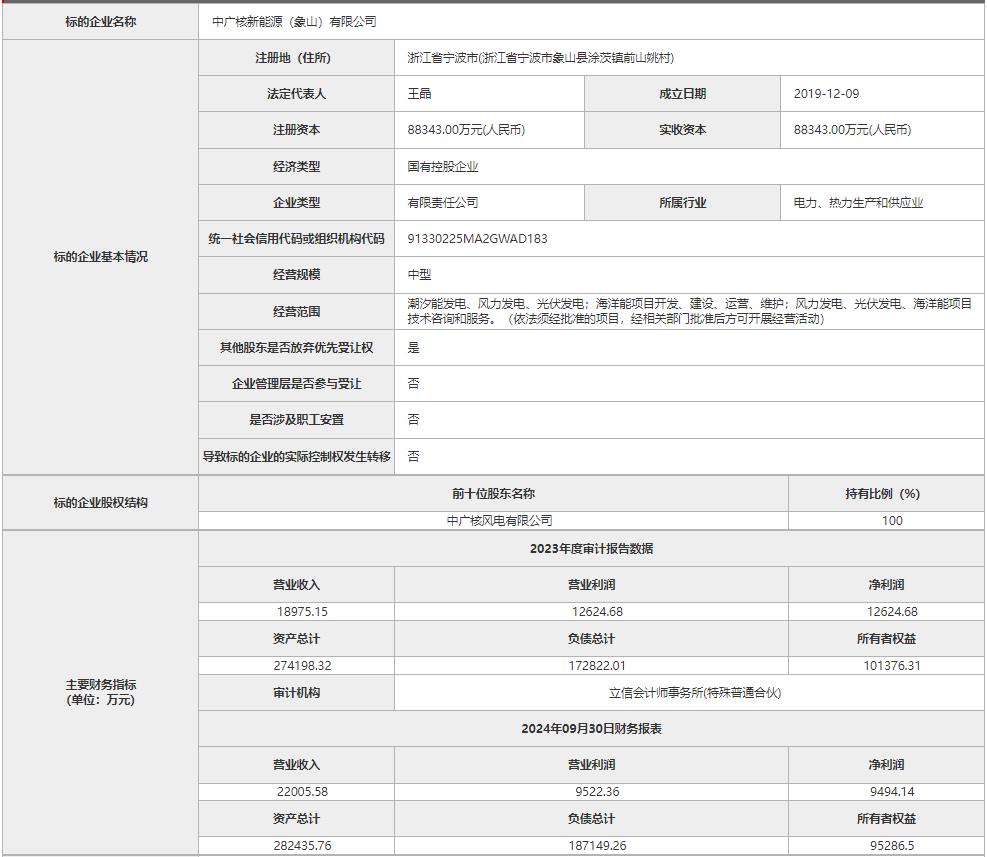This screenshot has height=857, width=987.
Task: Click the company name 中广核新能源（象山）有限公司
Action: 294,22
